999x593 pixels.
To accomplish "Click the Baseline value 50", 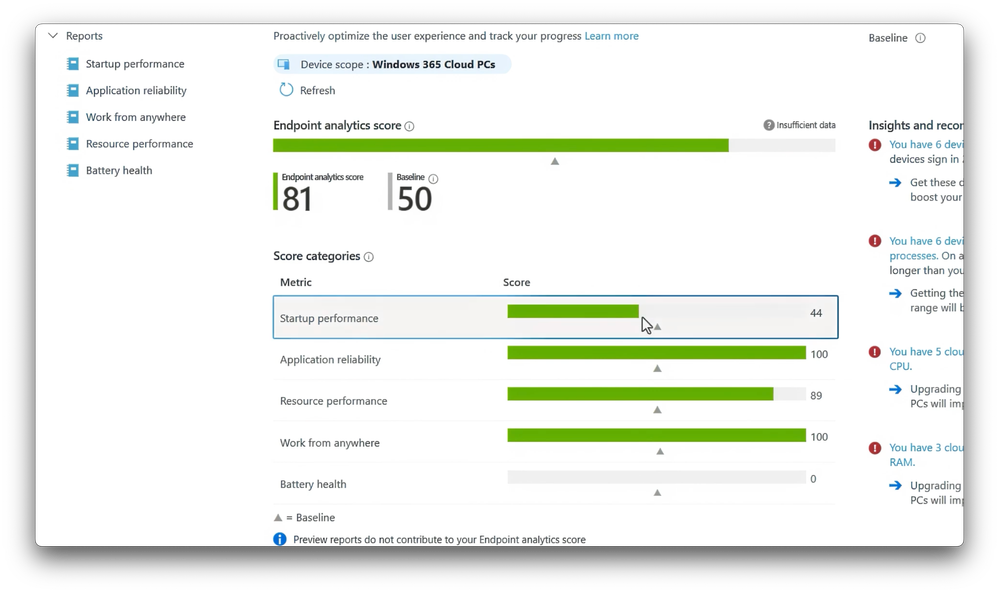I will [x=414, y=199].
